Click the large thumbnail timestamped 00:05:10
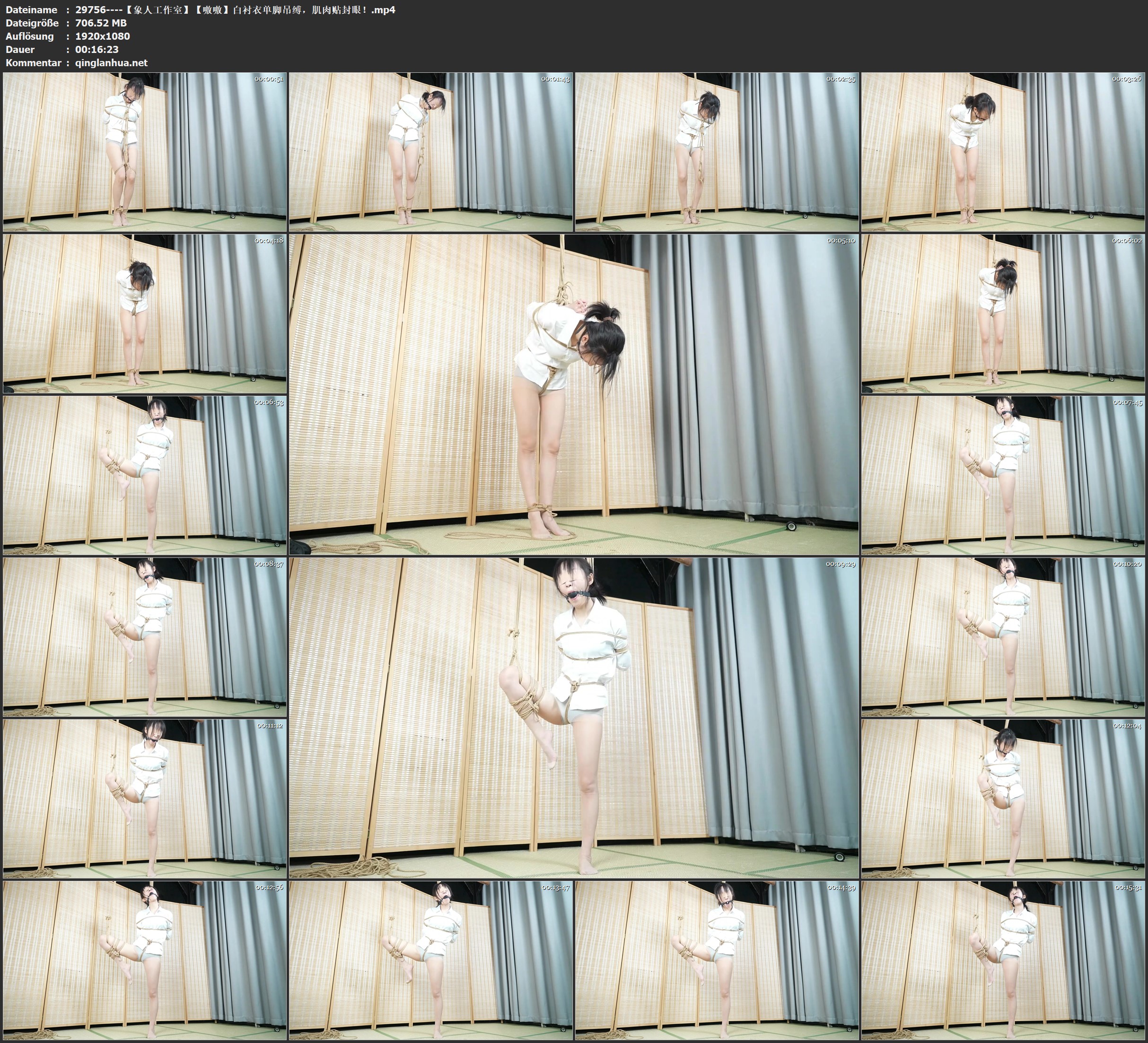The height and width of the screenshot is (1043, 1148). (573, 394)
